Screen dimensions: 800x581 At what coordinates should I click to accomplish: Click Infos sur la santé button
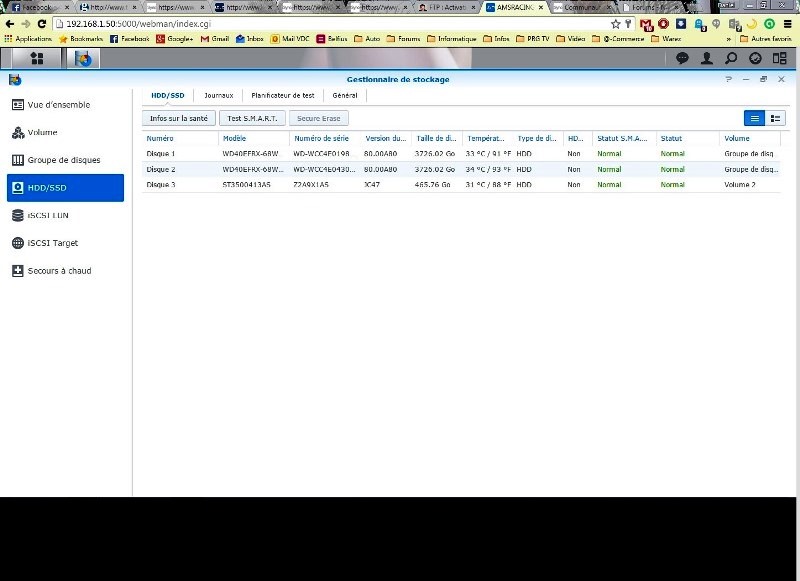coord(179,118)
